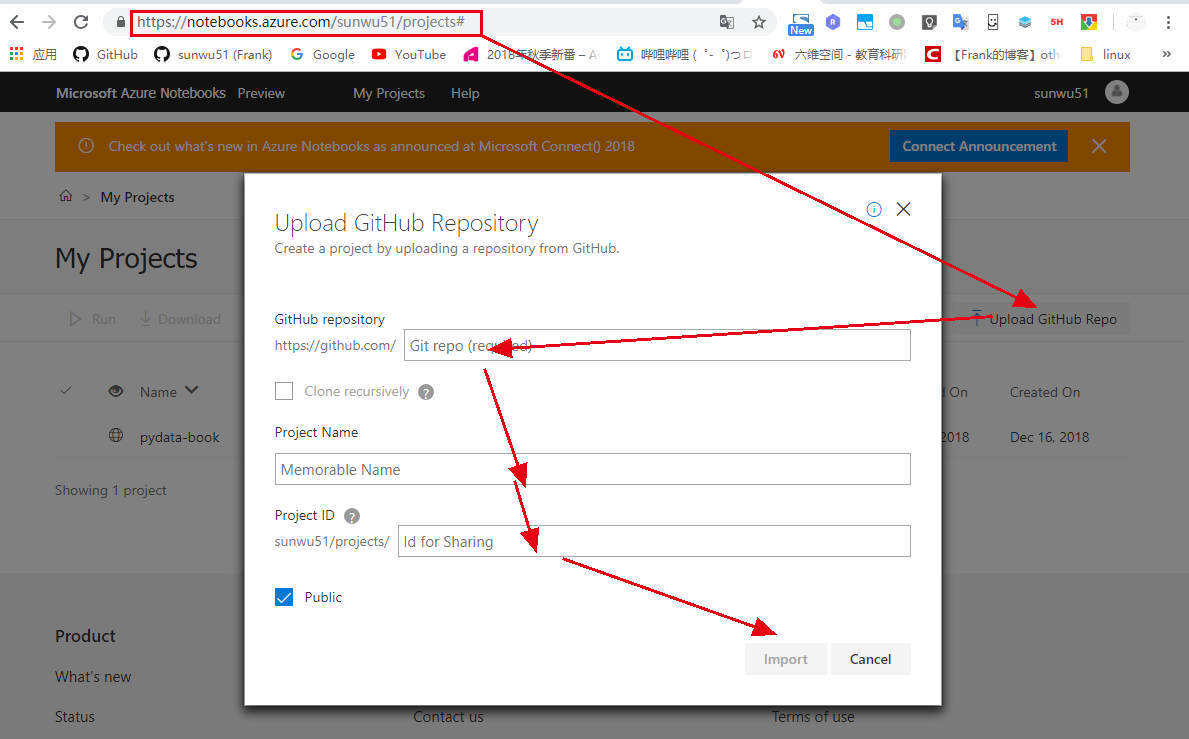Toggle the Clone recursively checkbox
This screenshot has width=1189, height=739.
[x=284, y=391]
